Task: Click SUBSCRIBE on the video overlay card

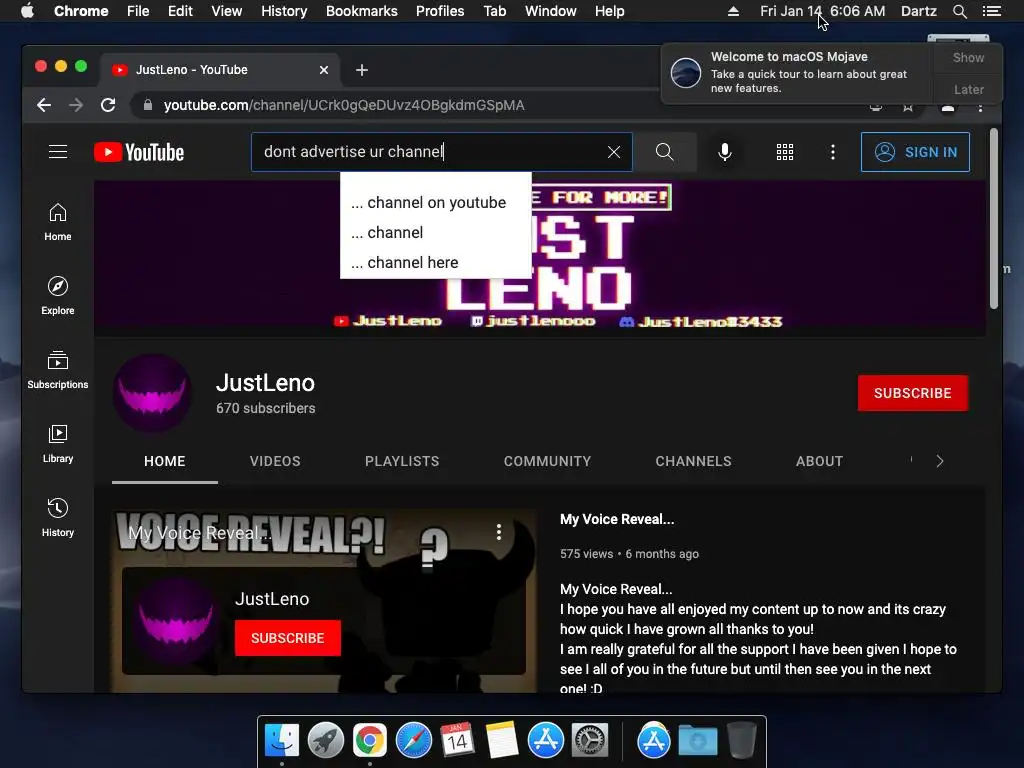Action: (x=287, y=638)
